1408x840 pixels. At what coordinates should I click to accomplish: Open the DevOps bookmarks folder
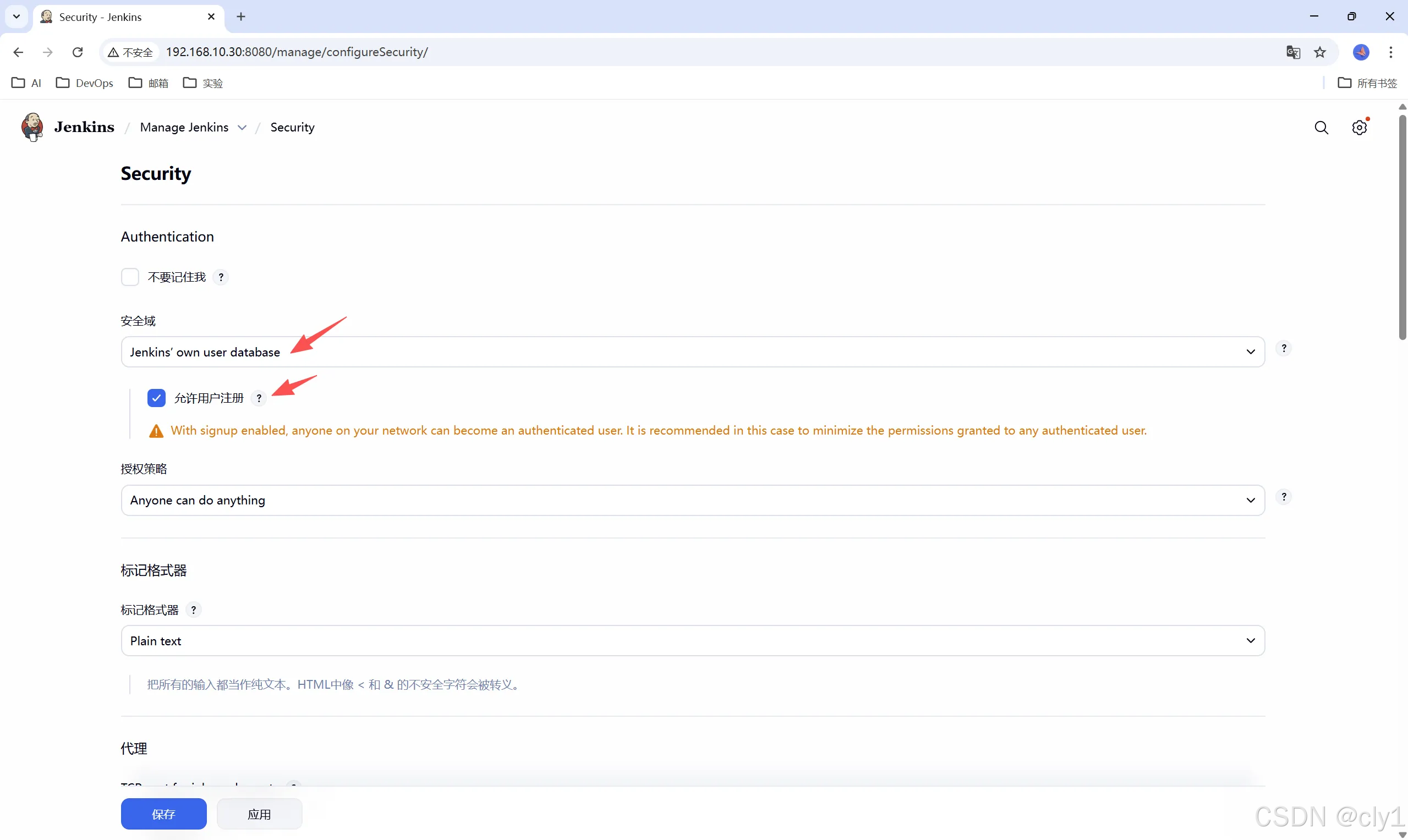[85, 83]
